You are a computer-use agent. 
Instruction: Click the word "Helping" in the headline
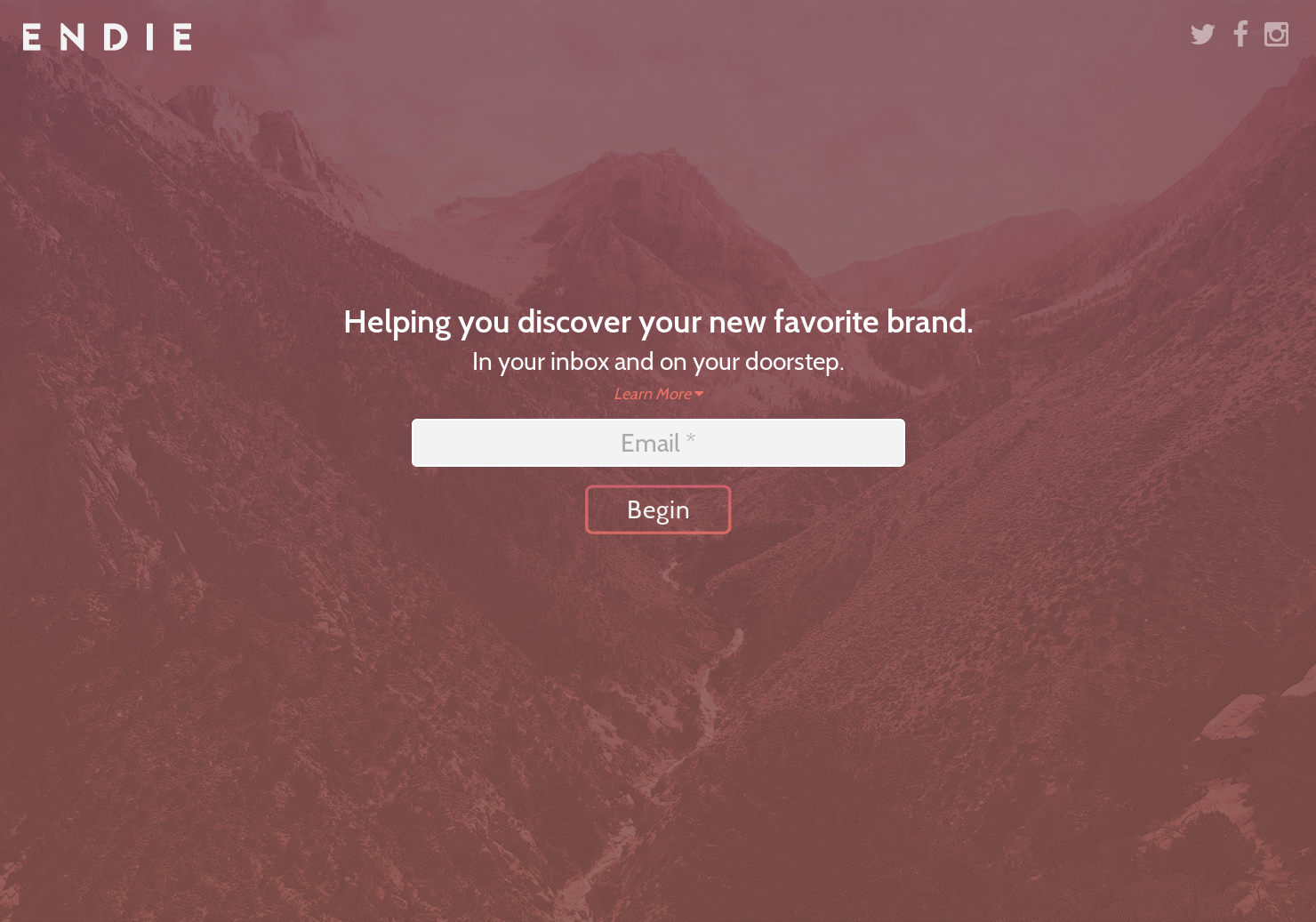pos(397,324)
